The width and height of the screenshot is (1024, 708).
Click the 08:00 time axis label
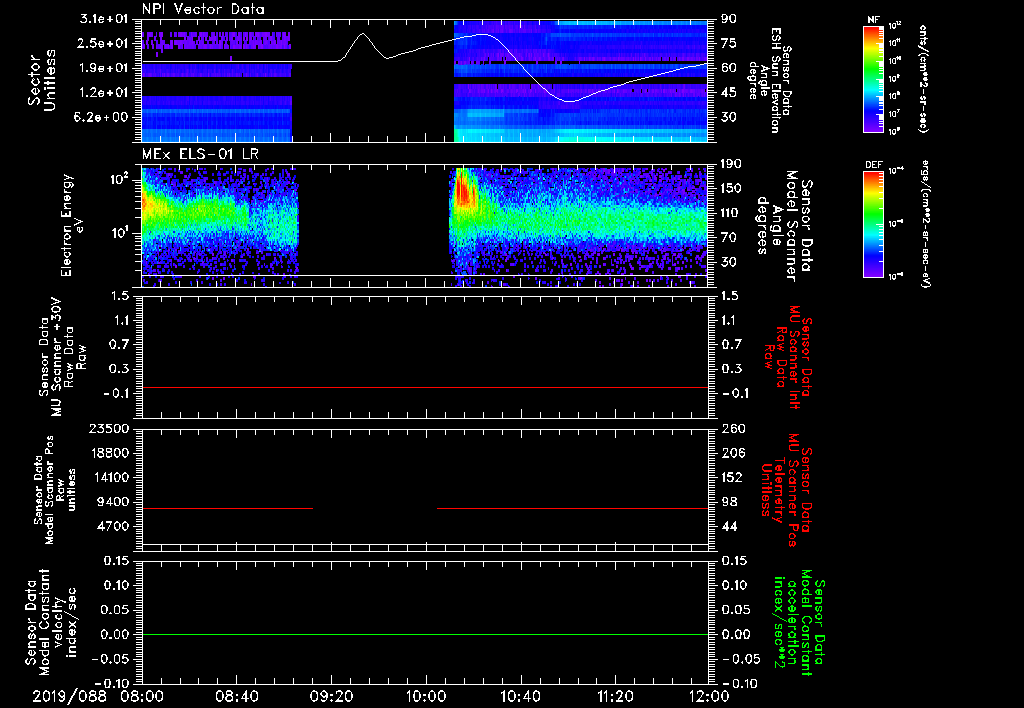[142, 696]
